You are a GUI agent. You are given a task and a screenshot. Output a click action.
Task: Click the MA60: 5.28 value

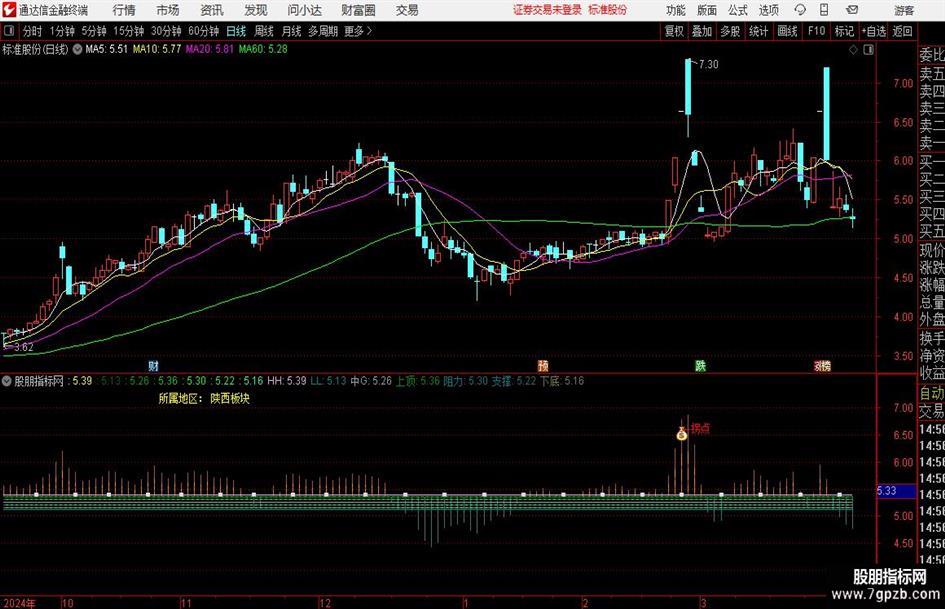pyautogui.click(x=263, y=49)
